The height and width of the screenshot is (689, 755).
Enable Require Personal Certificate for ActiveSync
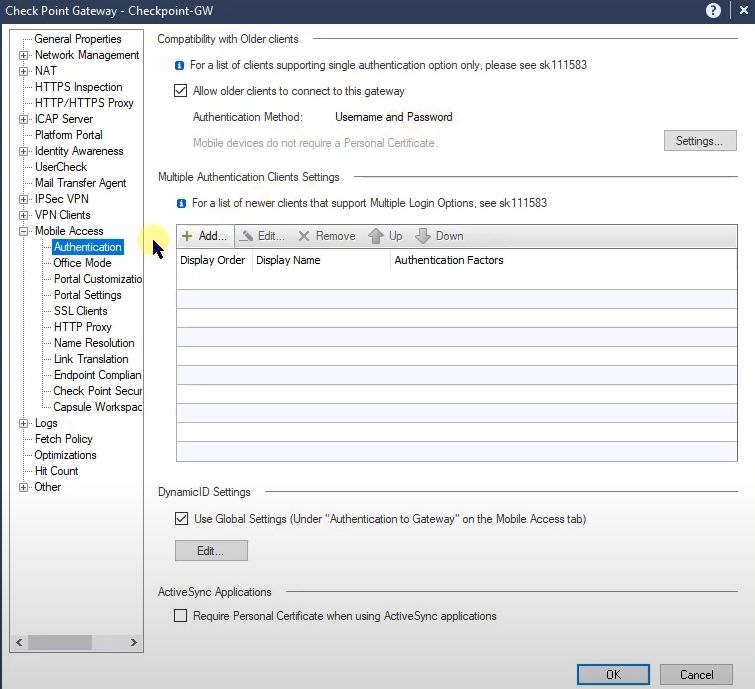coord(181,616)
